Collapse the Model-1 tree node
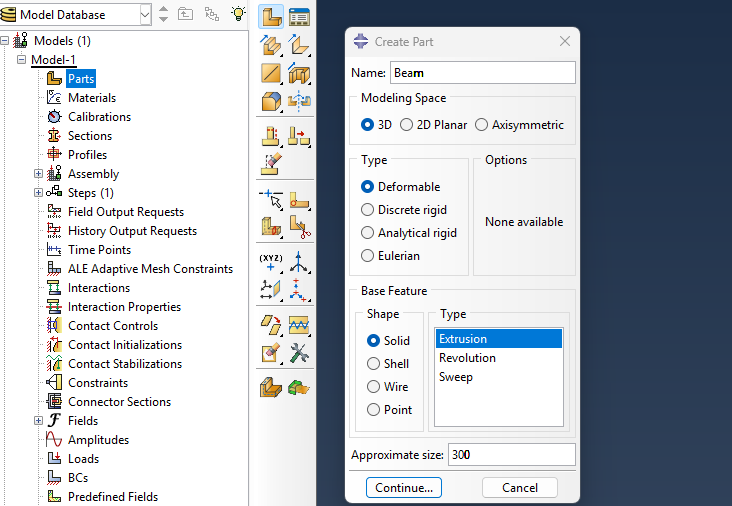The image size is (732, 506). [x=22, y=60]
